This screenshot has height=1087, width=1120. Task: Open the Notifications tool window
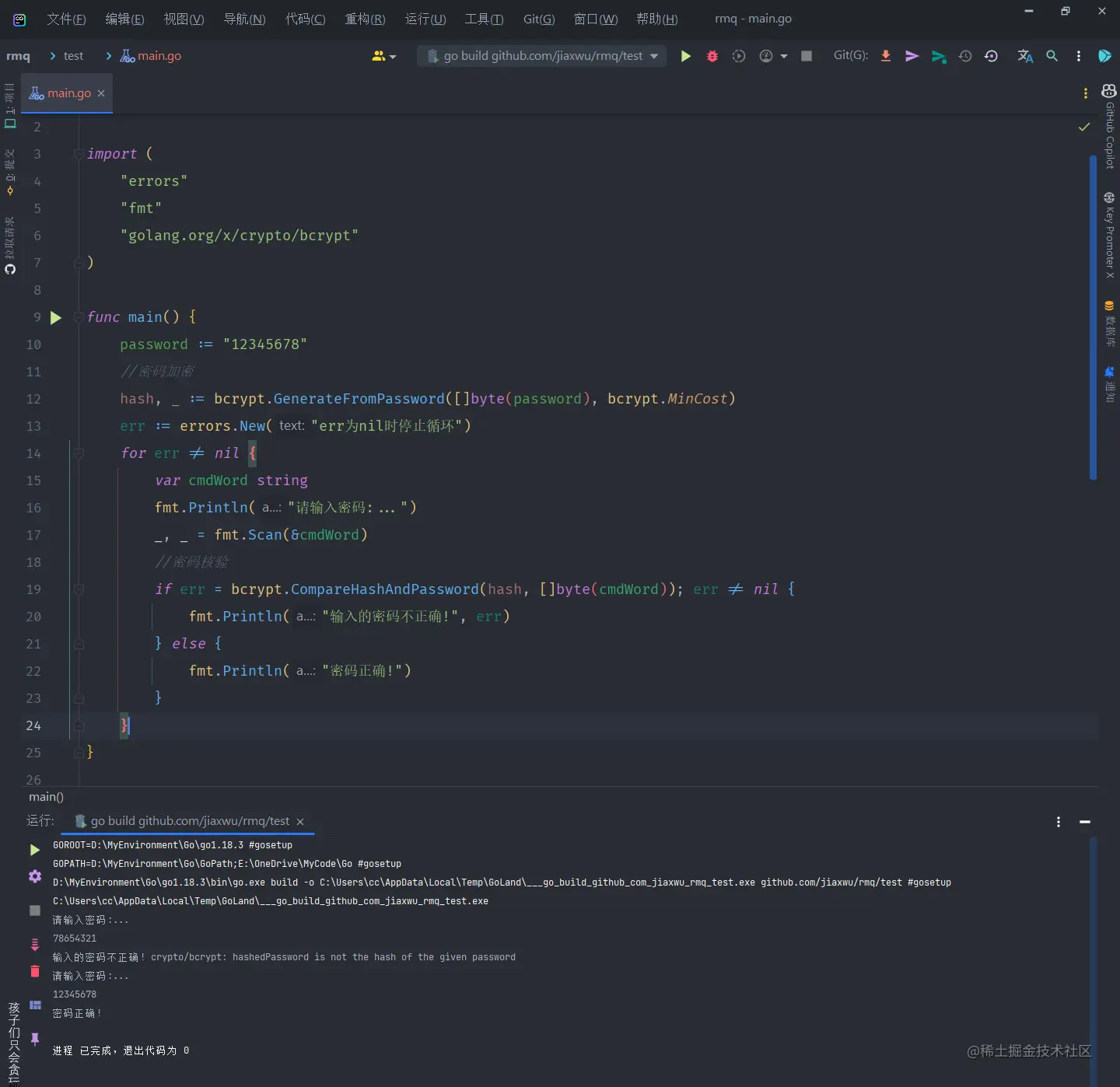pyautogui.click(x=1109, y=384)
